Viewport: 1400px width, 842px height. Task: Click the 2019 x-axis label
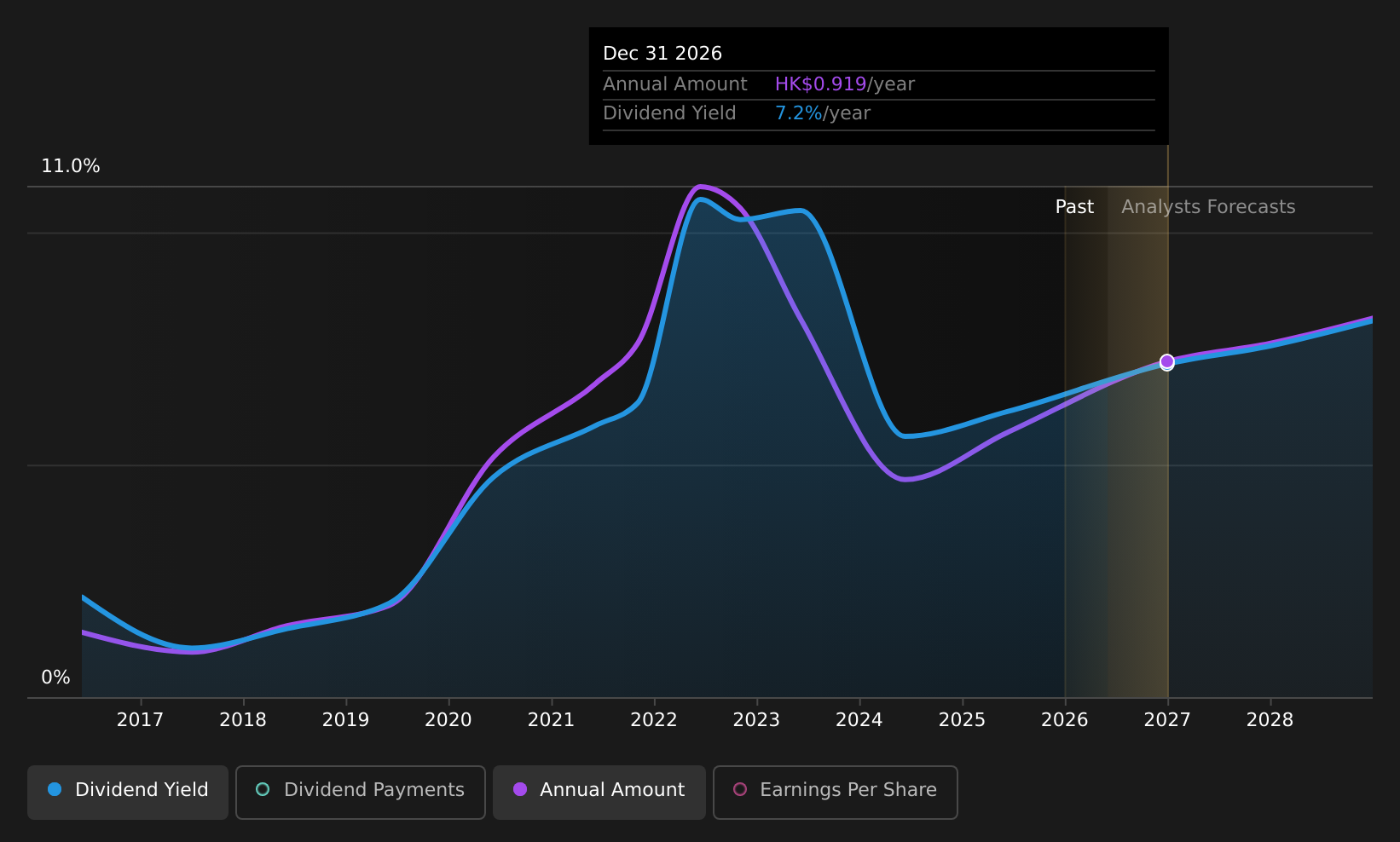(x=345, y=720)
